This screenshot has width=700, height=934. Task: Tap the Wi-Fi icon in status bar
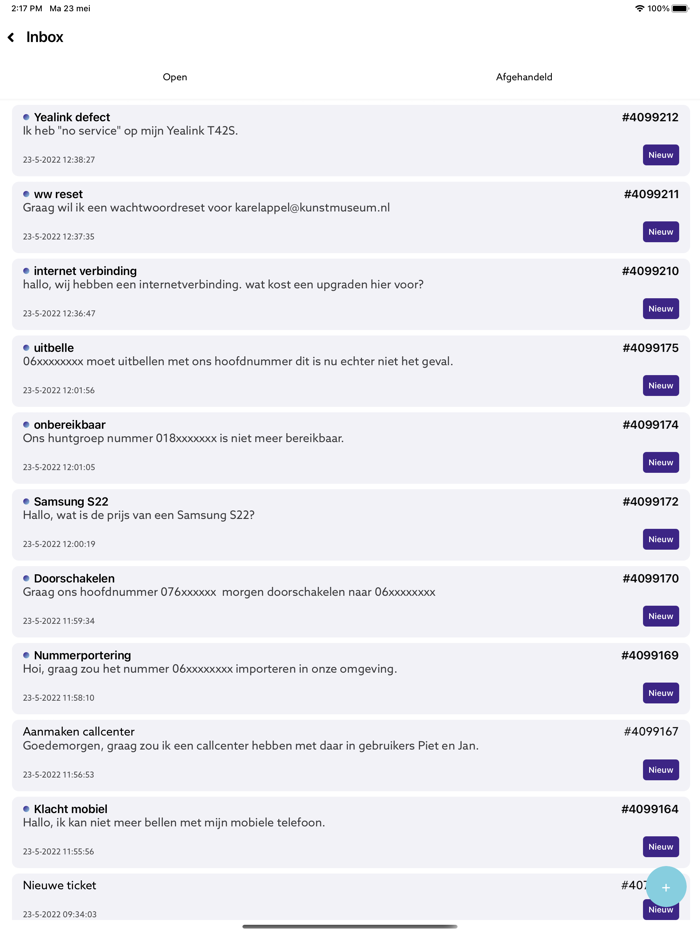tap(639, 8)
